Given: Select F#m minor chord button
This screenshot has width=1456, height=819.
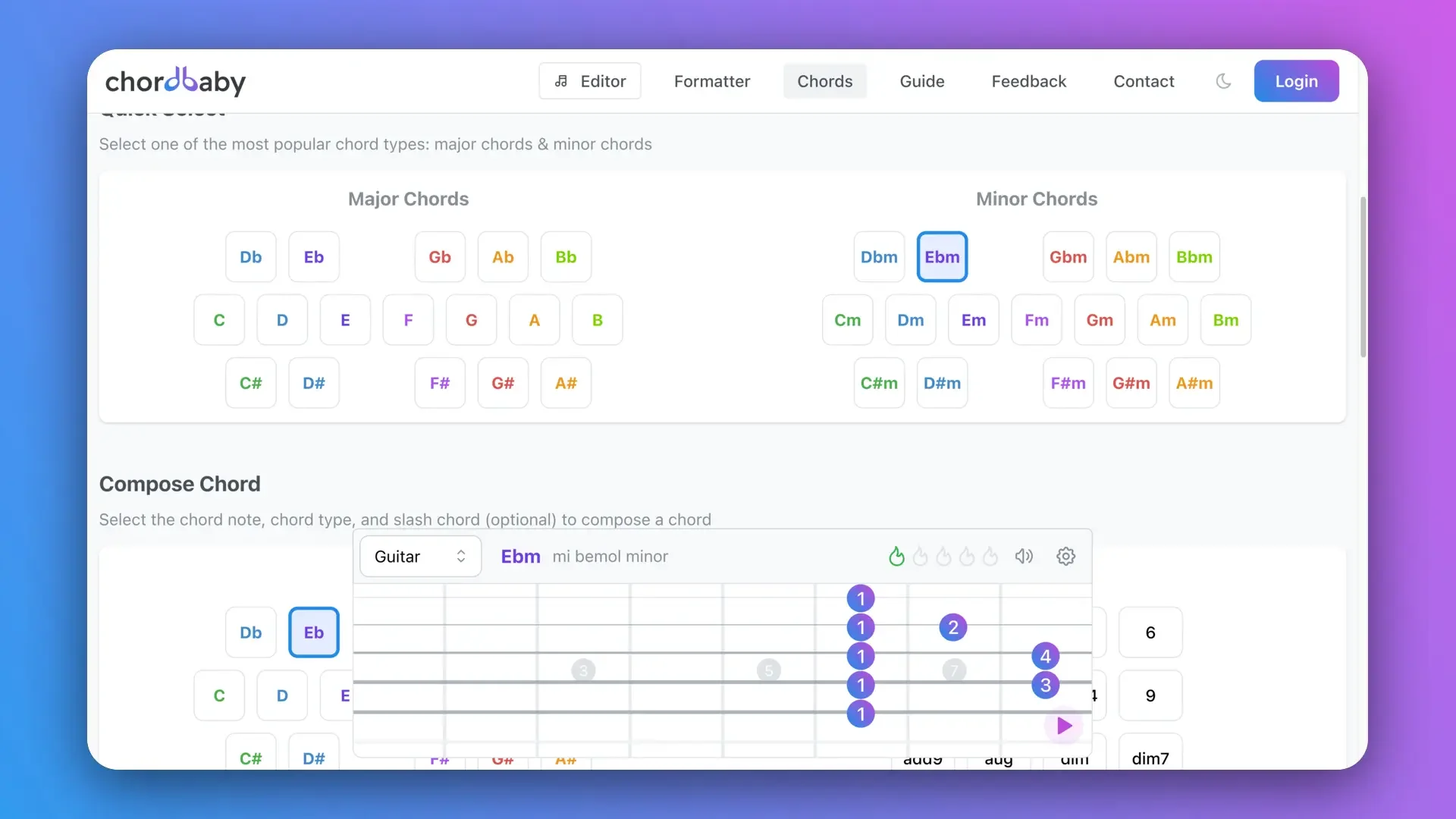Looking at the screenshot, I should [1068, 383].
